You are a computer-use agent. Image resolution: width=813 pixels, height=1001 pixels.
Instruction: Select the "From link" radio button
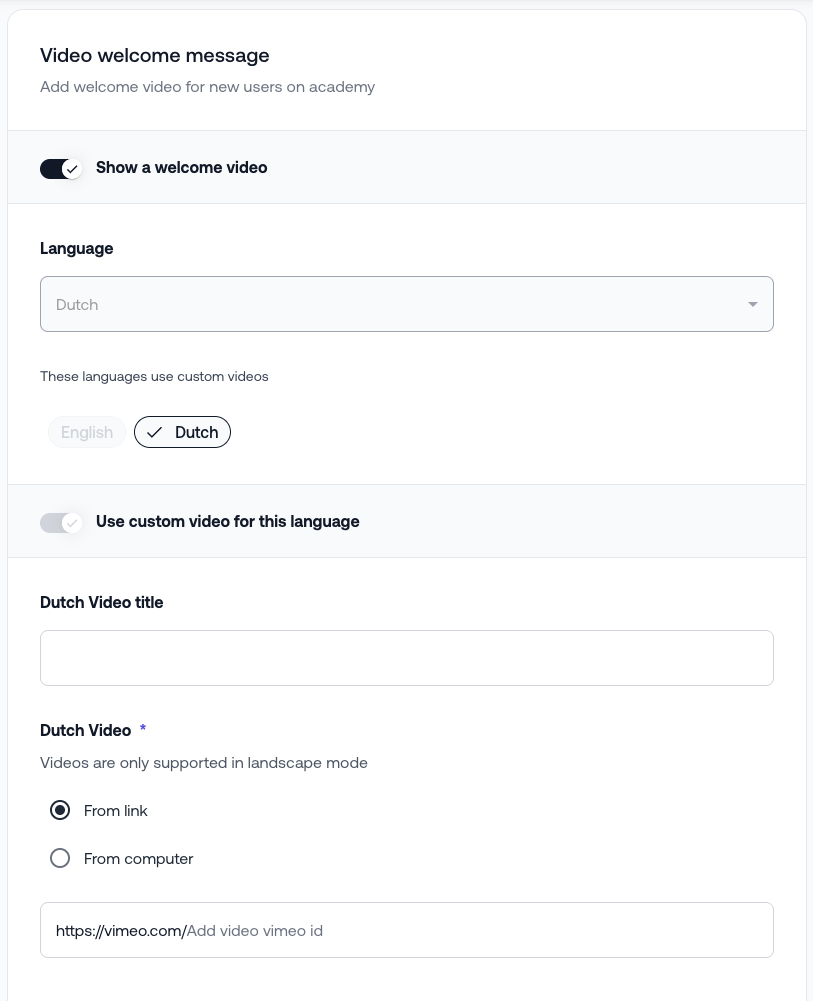pos(60,810)
